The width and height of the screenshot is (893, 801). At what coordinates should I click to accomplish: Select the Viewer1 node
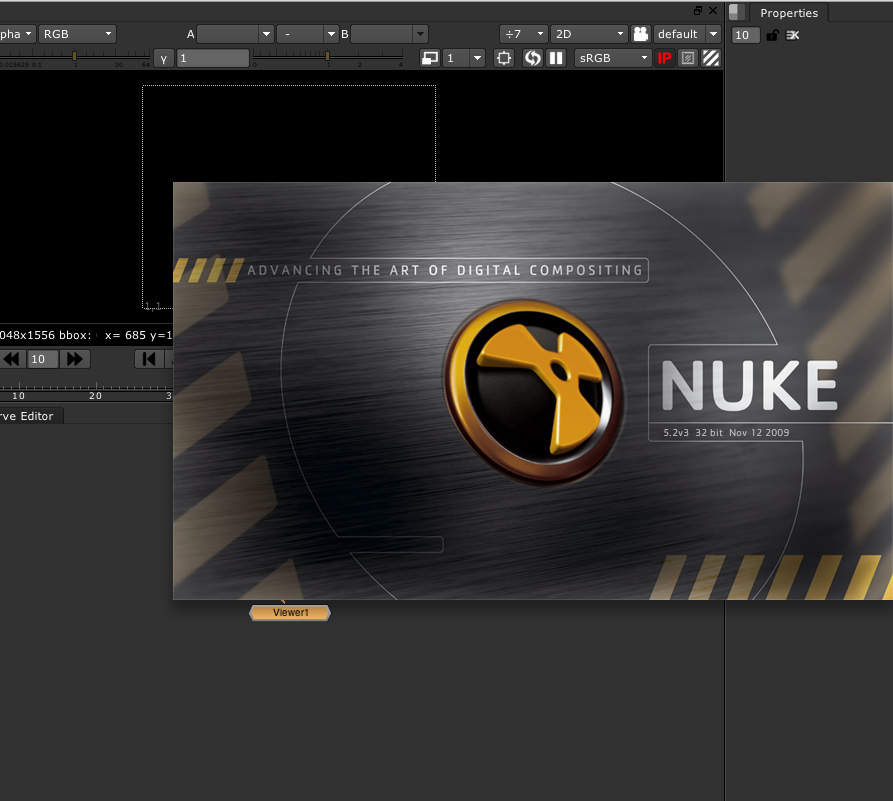[x=290, y=612]
